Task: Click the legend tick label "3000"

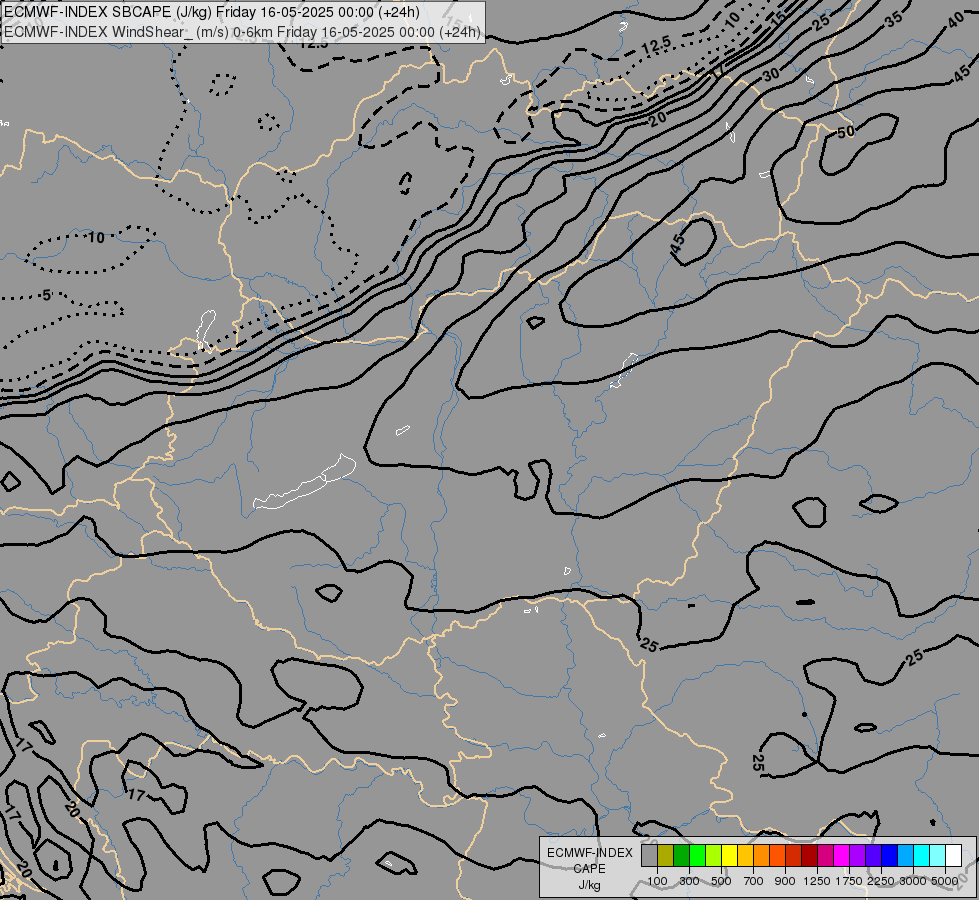Action: 913,881
